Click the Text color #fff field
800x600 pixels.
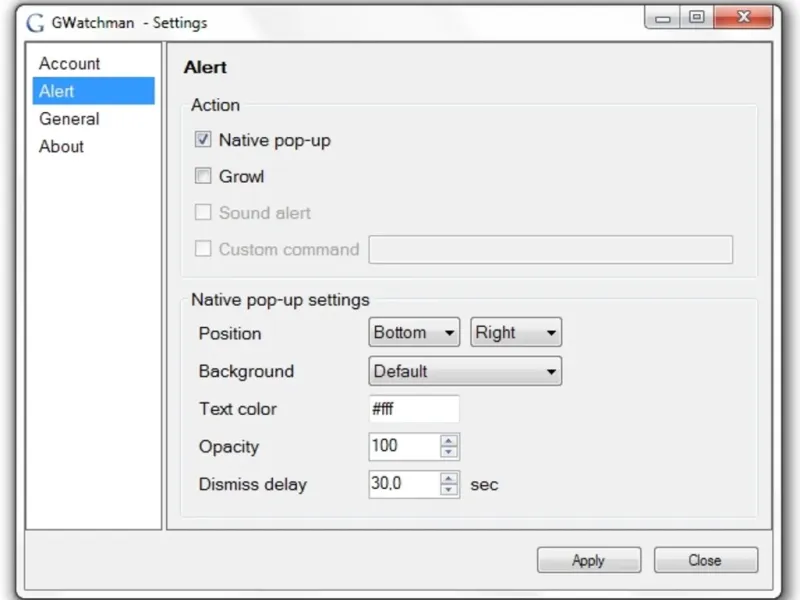click(413, 409)
